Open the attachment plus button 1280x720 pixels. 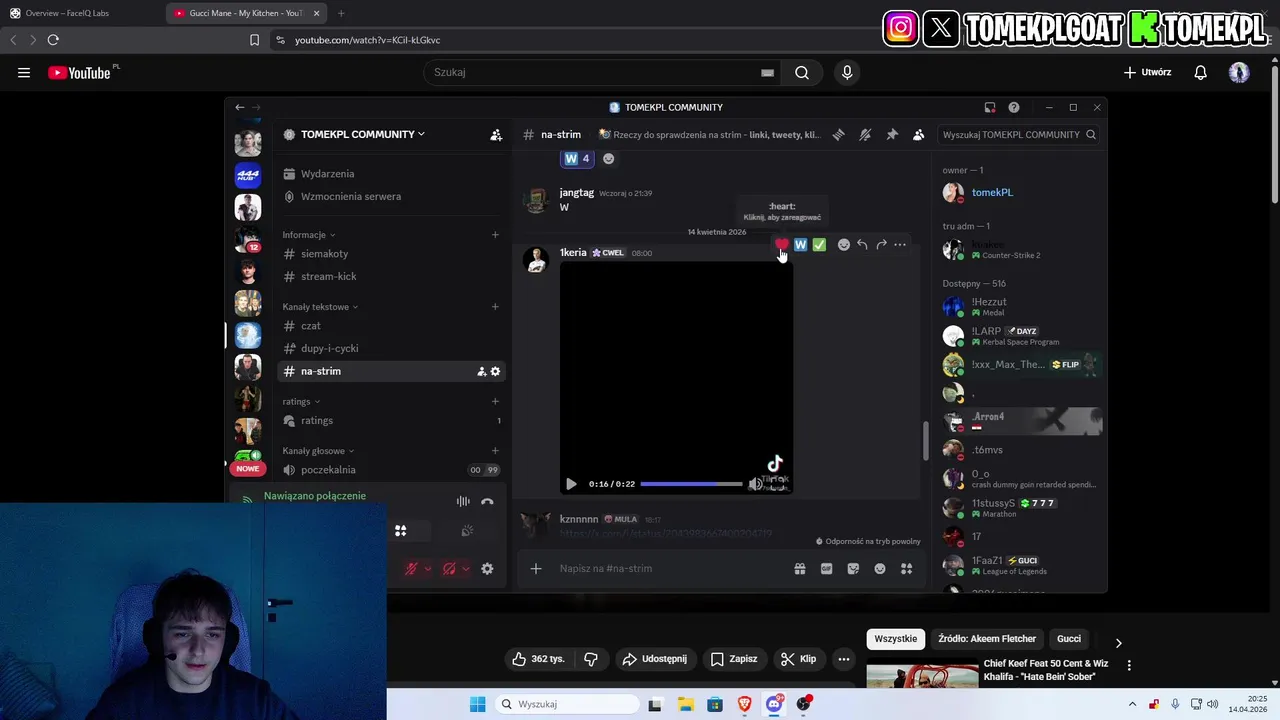coord(536,569)
